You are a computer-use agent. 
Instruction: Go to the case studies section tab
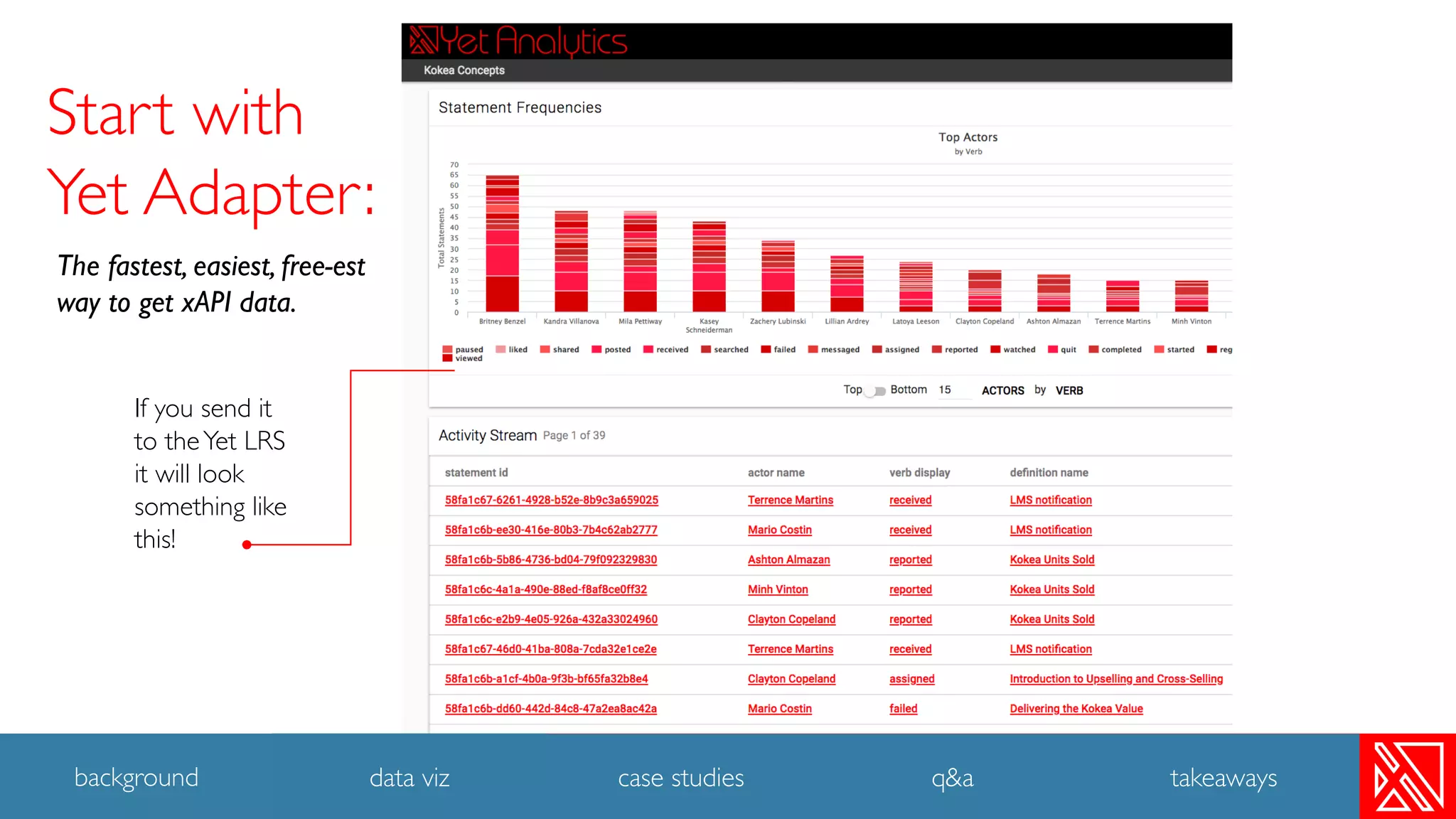point(681,777)
